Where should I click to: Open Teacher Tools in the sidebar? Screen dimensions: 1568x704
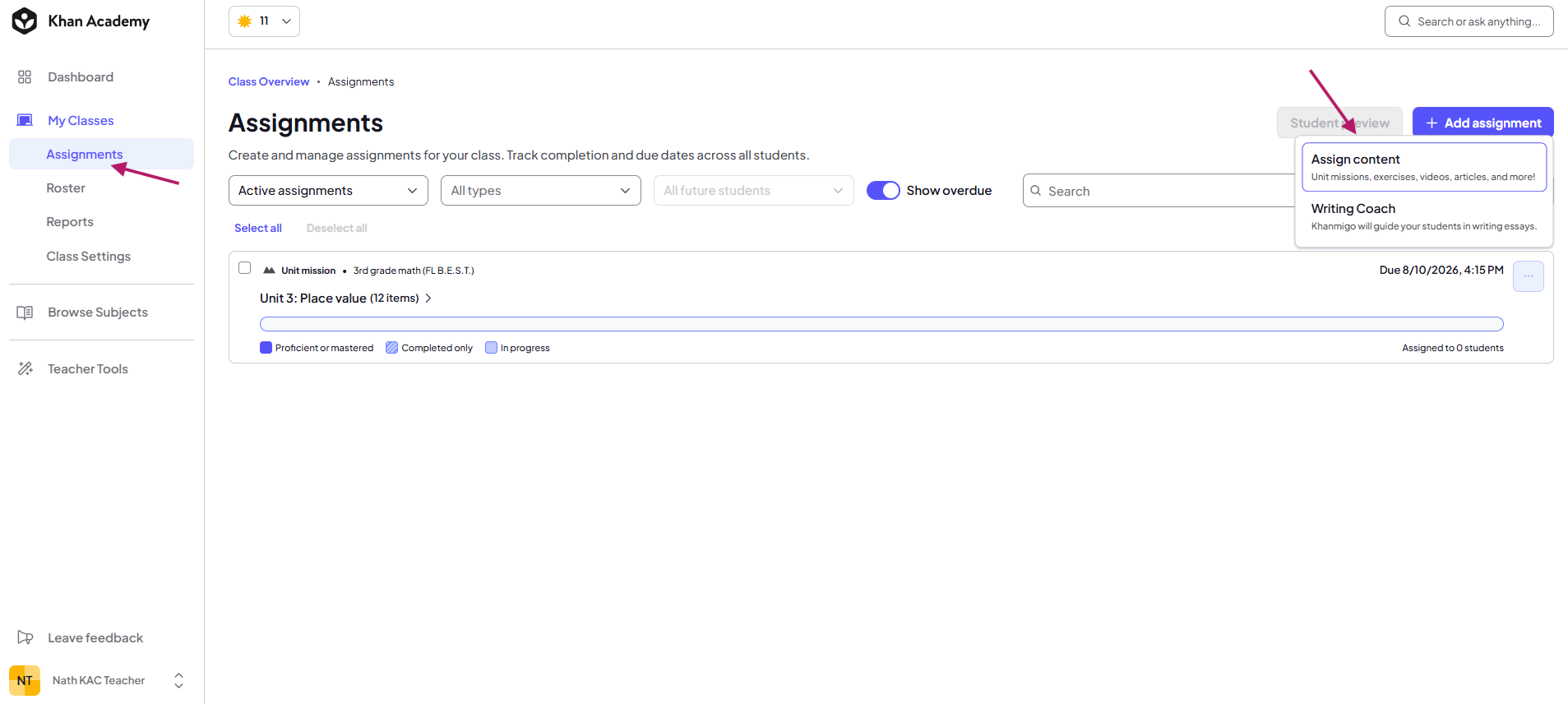[88, 368]
